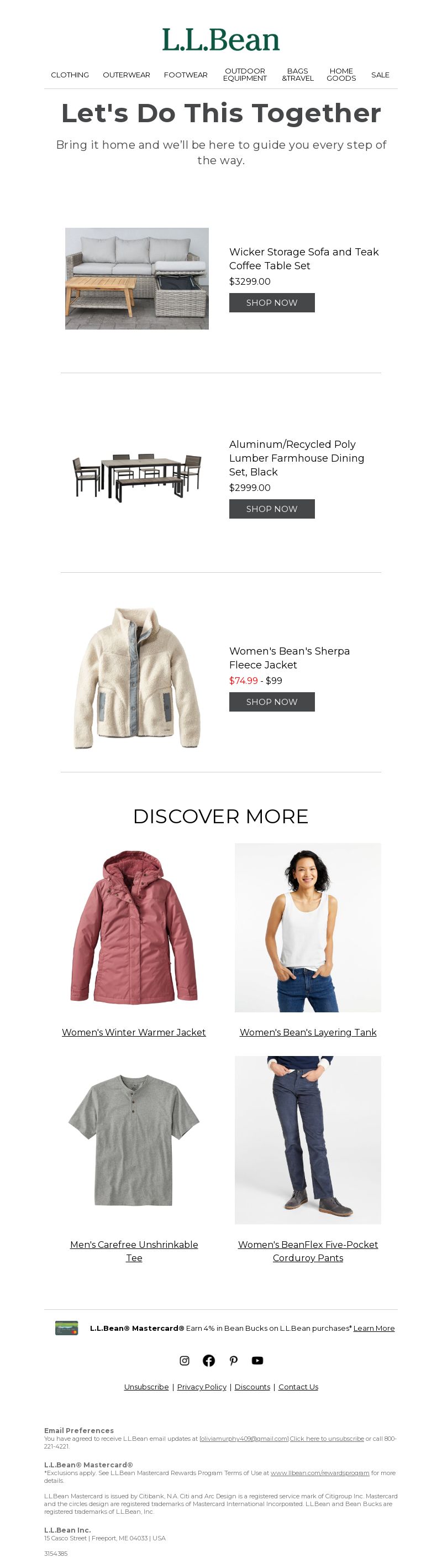Click the Mastercard credit card icon
Screen dimensions: 442x1568
click(67, 1327)
